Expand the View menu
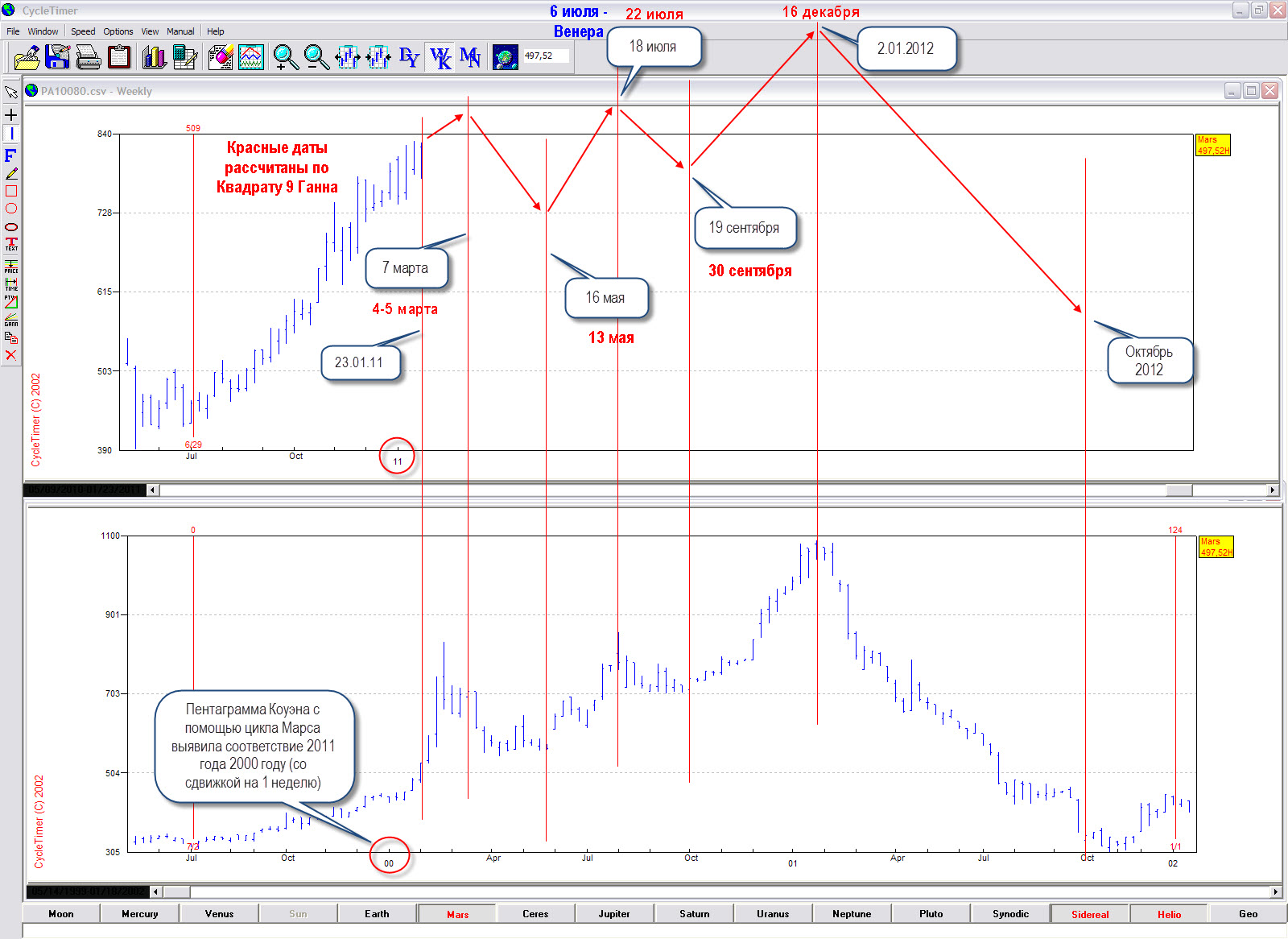 (x=150, y=31)
